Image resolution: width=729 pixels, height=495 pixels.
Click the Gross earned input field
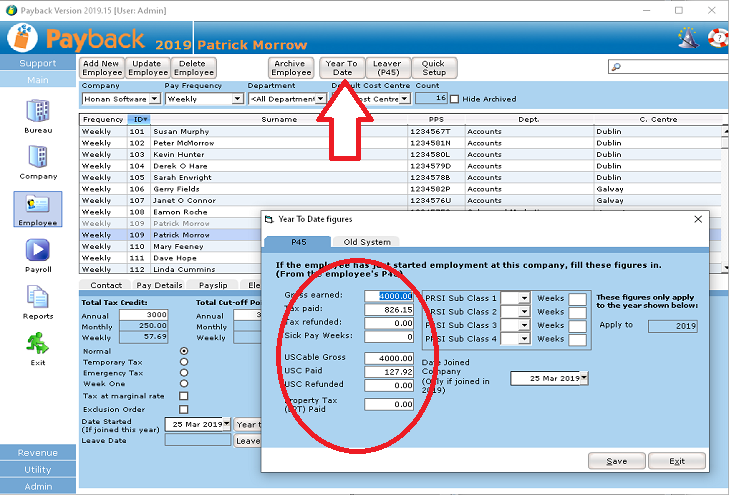click(x=389, y=296)
